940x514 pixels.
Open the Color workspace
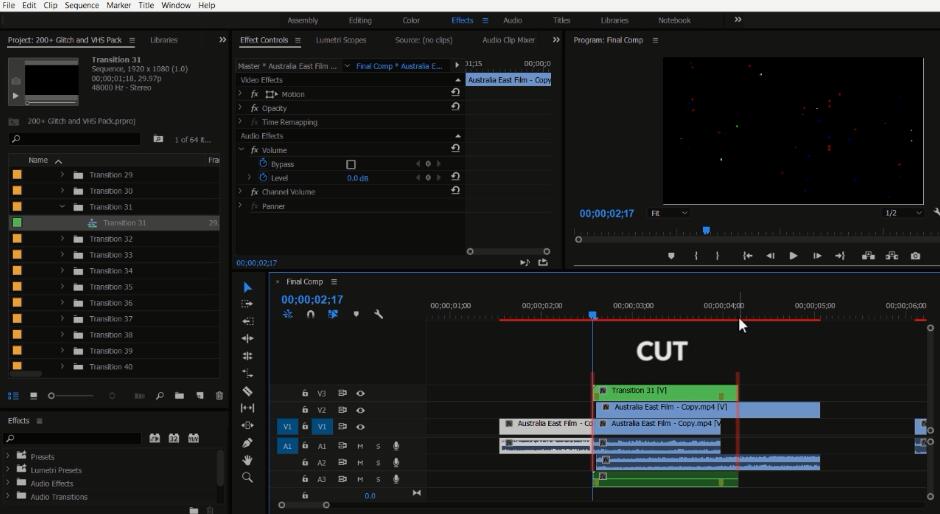click(x=411, y=20)
